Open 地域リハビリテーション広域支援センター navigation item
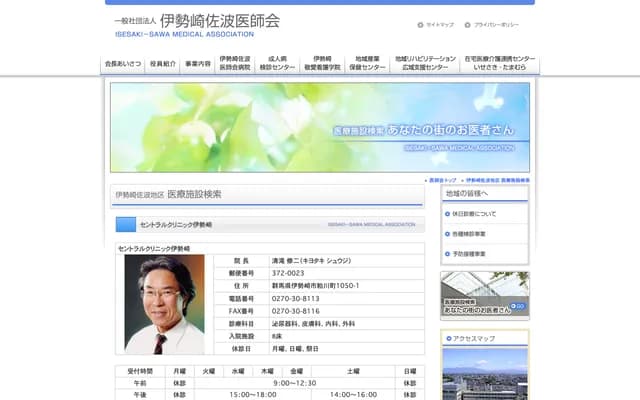 (x=425, y=63)
